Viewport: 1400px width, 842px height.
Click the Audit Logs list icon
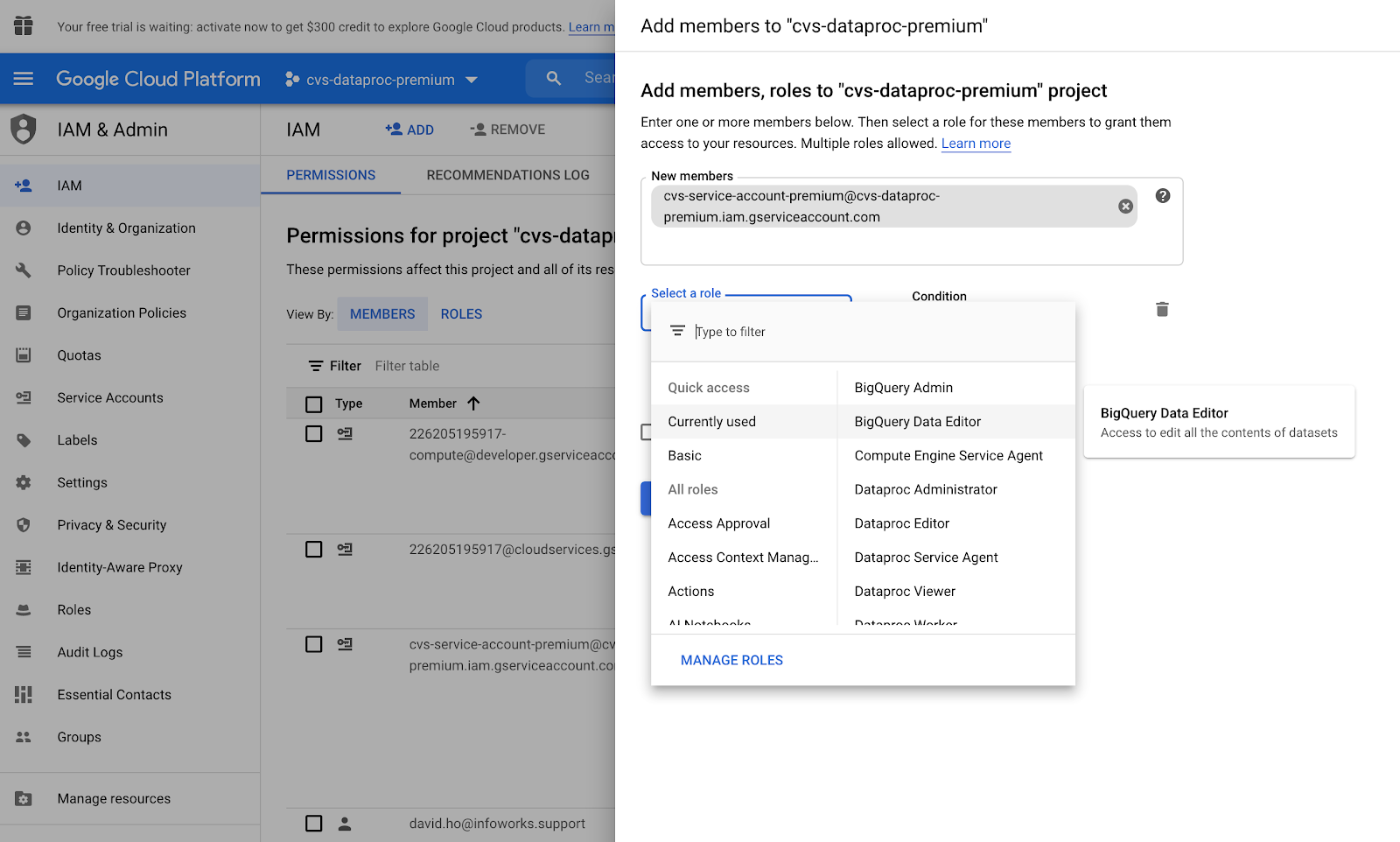[x=24, y=652]
